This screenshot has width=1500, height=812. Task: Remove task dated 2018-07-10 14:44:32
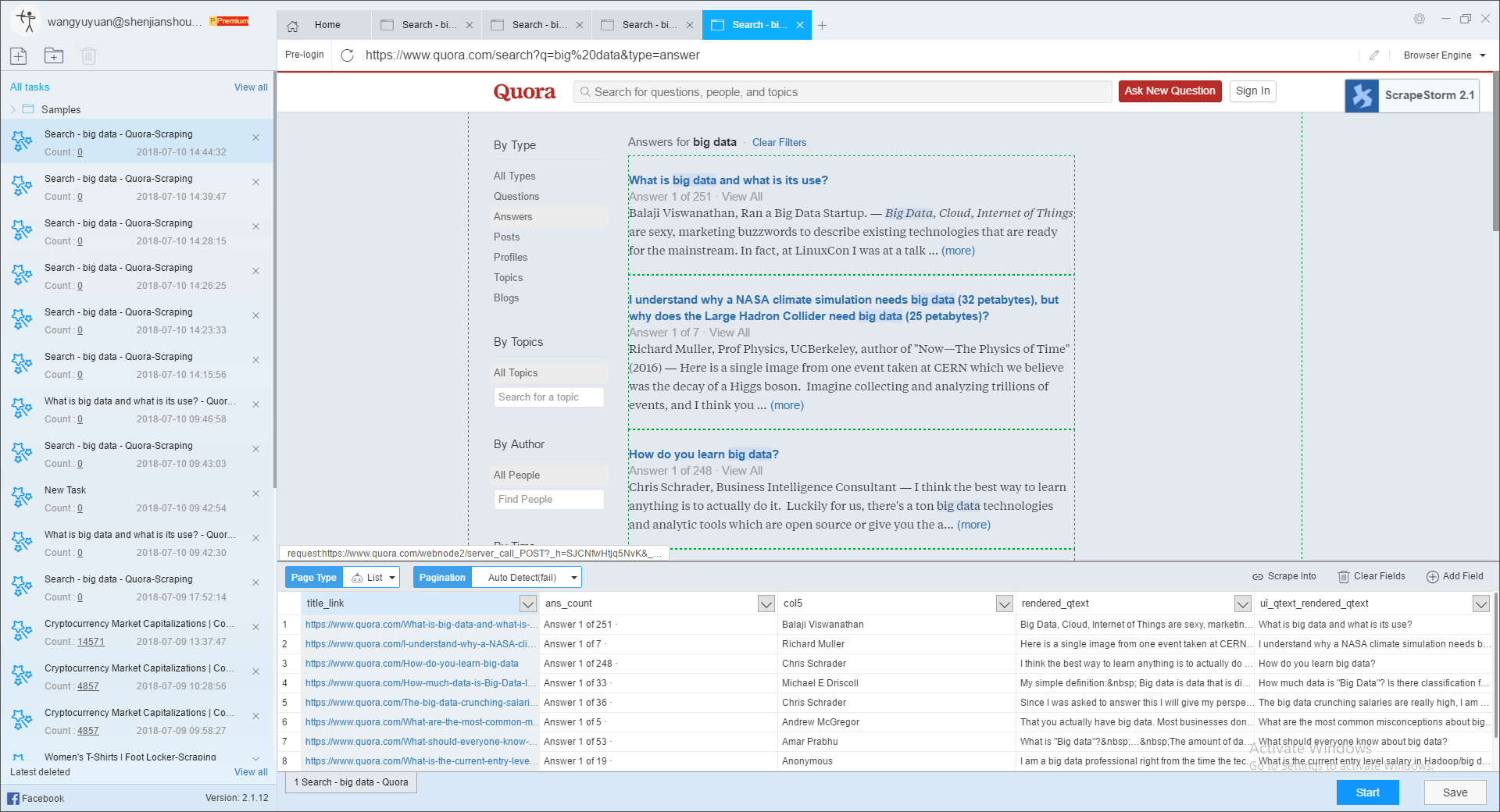[255, 137]
